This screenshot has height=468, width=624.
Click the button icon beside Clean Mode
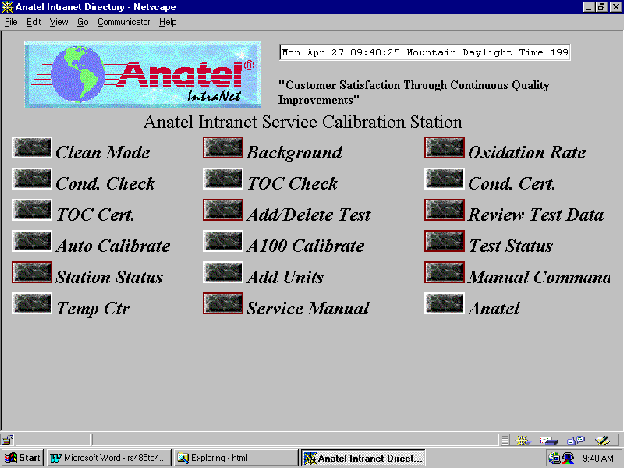pyautogui.click(x=32, y=148)
